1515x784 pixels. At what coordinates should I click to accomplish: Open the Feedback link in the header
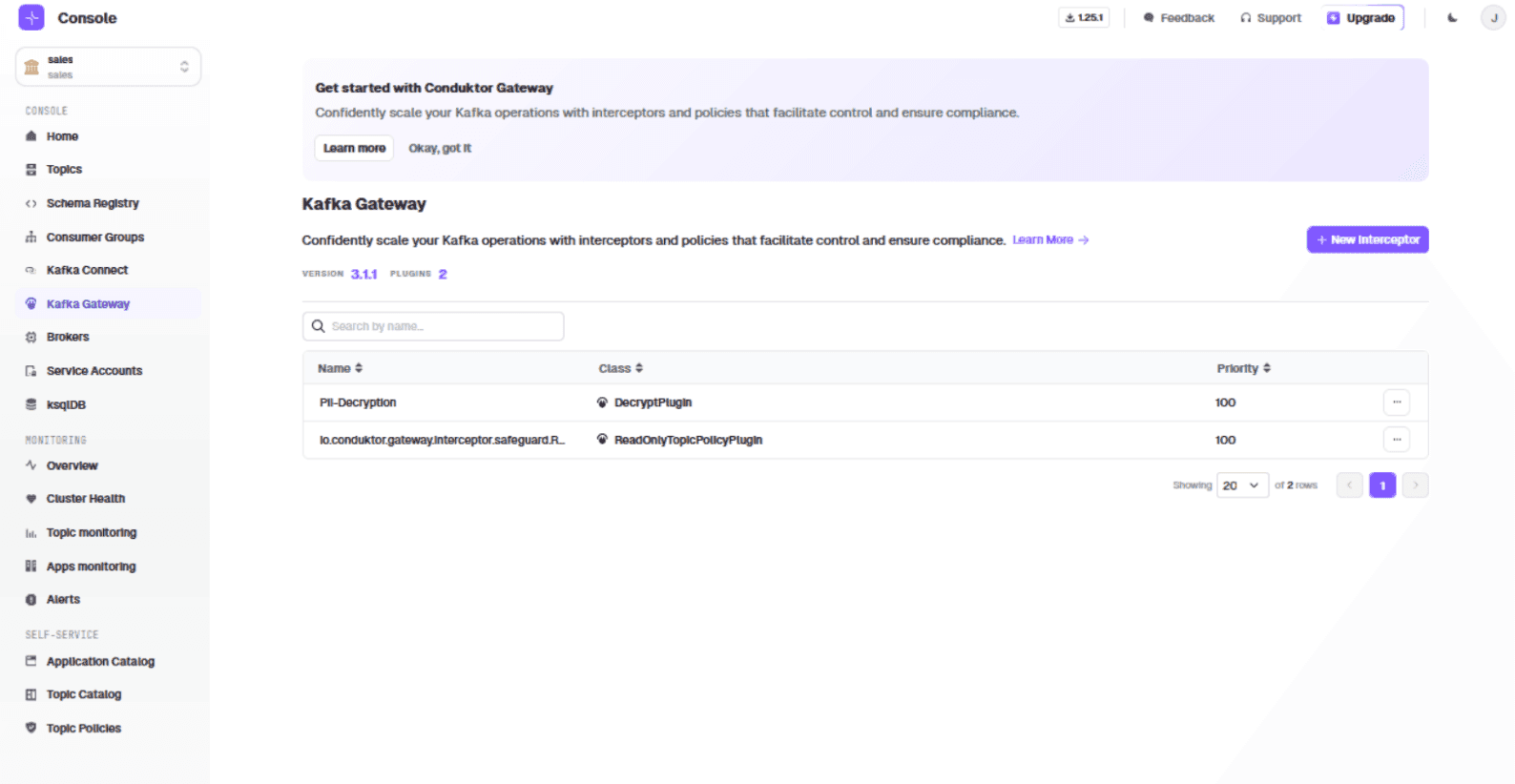tap(1179, 18)
